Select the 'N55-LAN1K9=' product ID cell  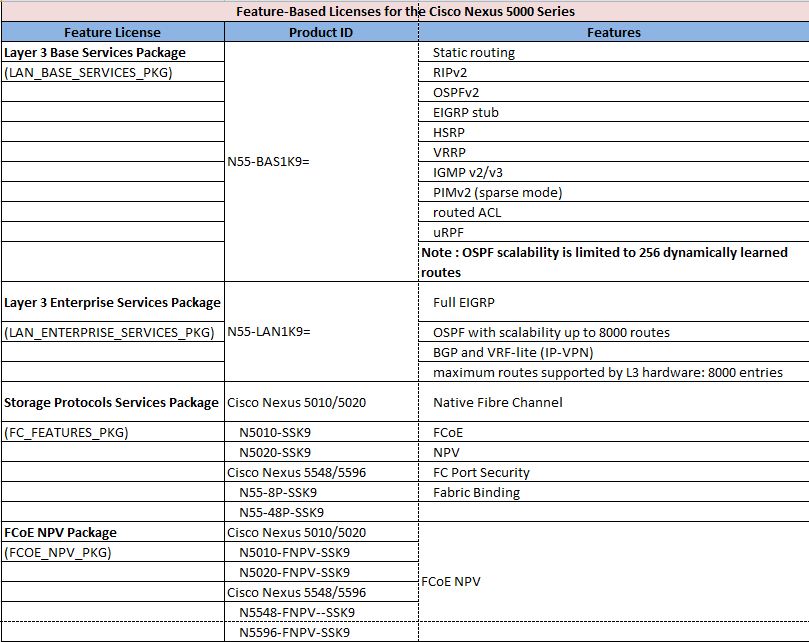321,331
